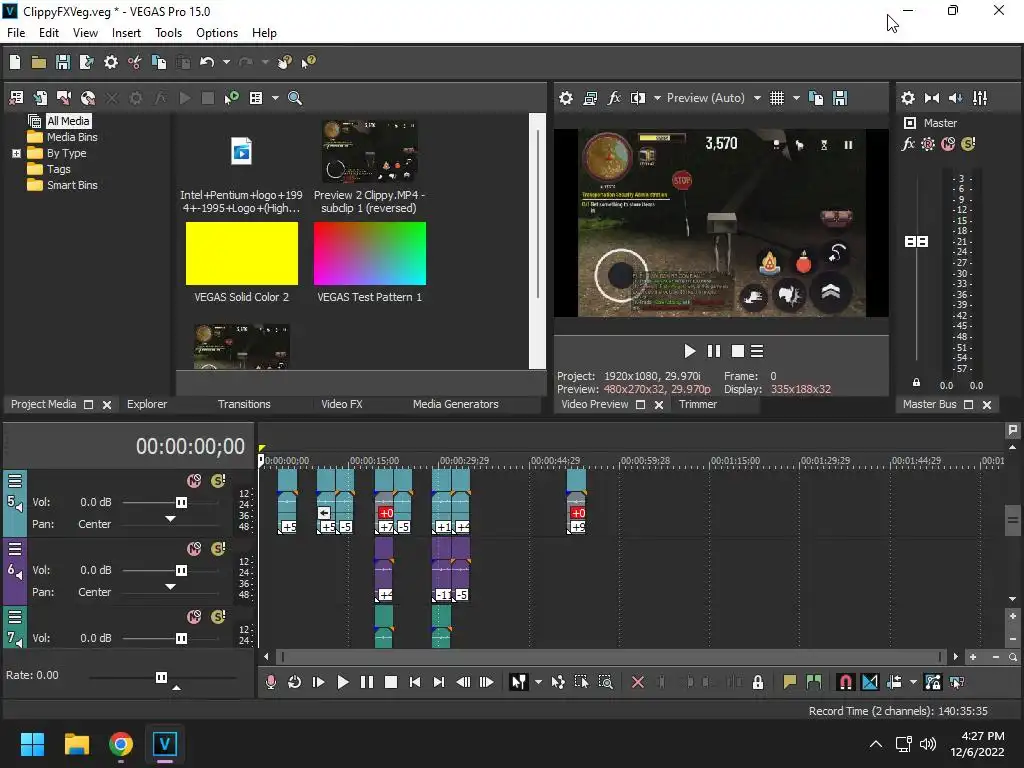Switch to the Video FX tab
Viewport: 1024px width, 768px height.
pos(342,404)
